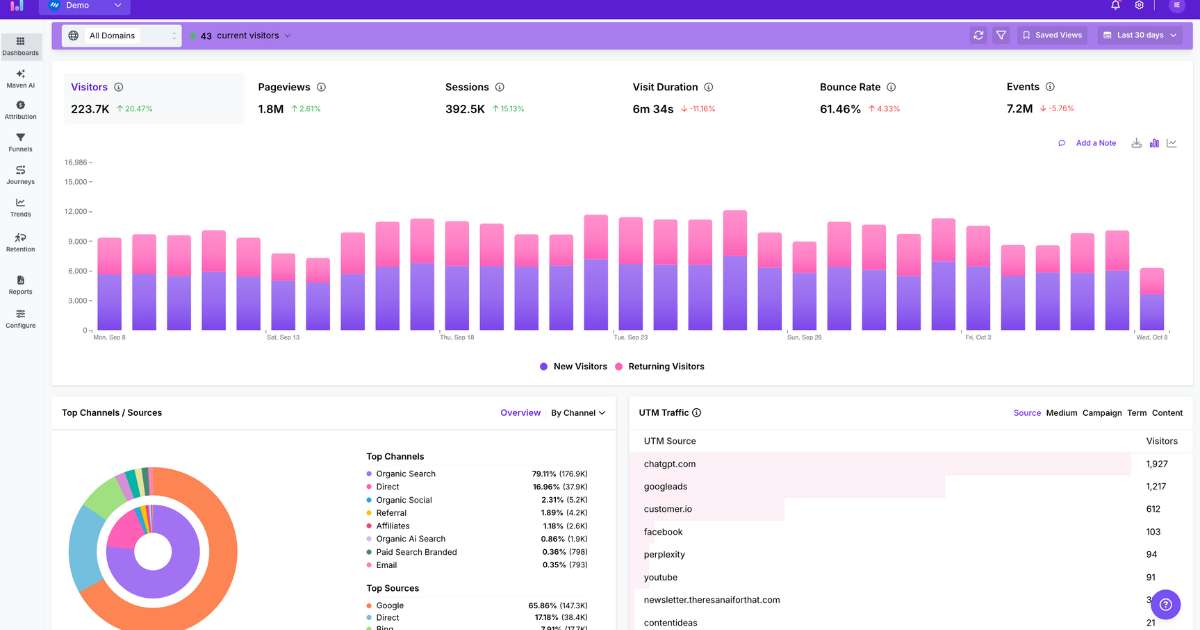Click Add a Note link
The image size is (1200, 630).
(1095, 143)
